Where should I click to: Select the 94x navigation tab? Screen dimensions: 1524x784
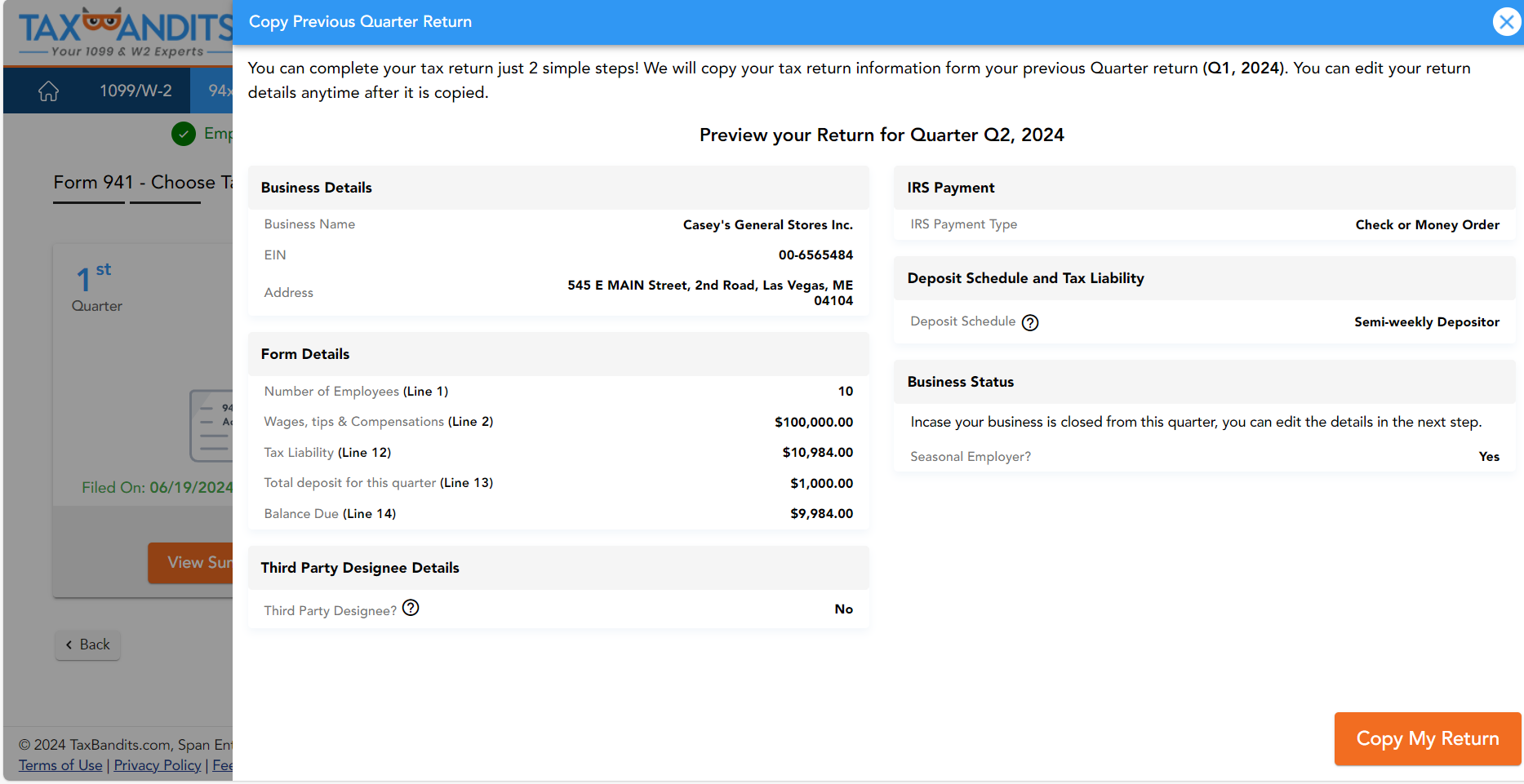[217, 91]
